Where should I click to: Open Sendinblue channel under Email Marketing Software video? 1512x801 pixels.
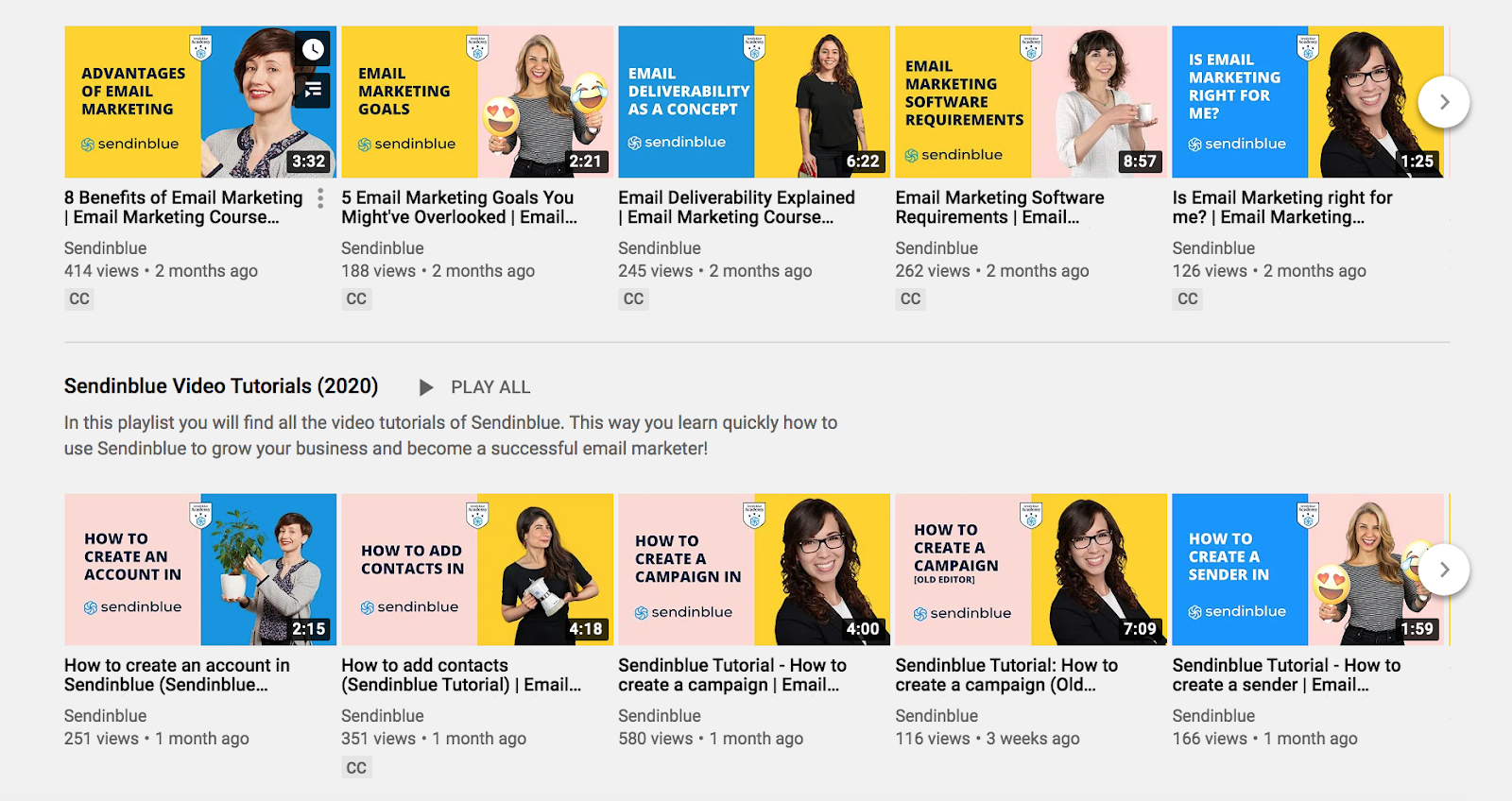[x=936, y=248]
